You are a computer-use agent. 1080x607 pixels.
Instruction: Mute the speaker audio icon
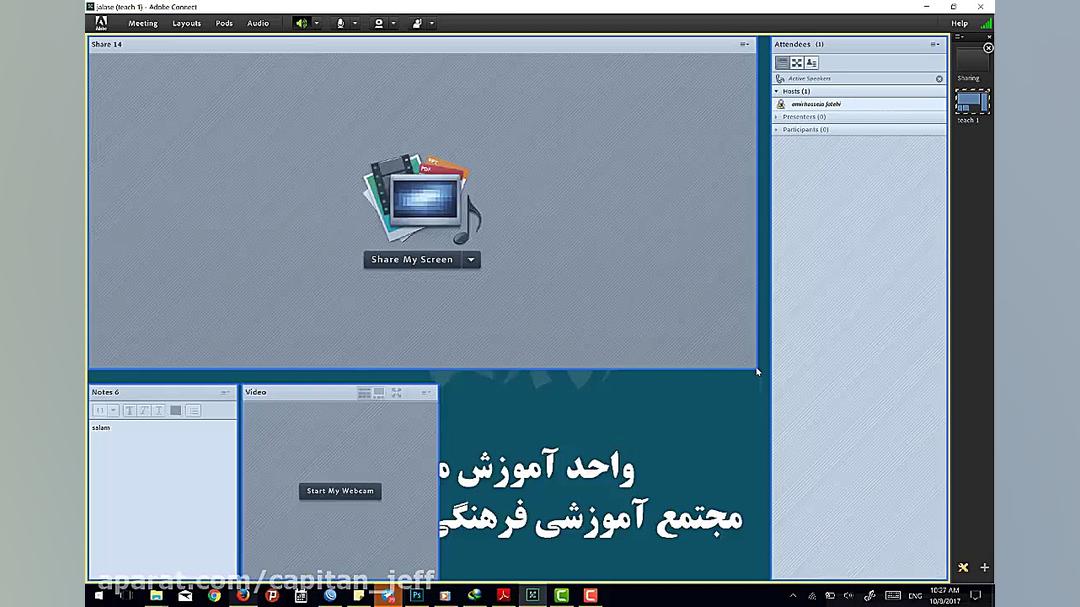(x=301, y=23)
